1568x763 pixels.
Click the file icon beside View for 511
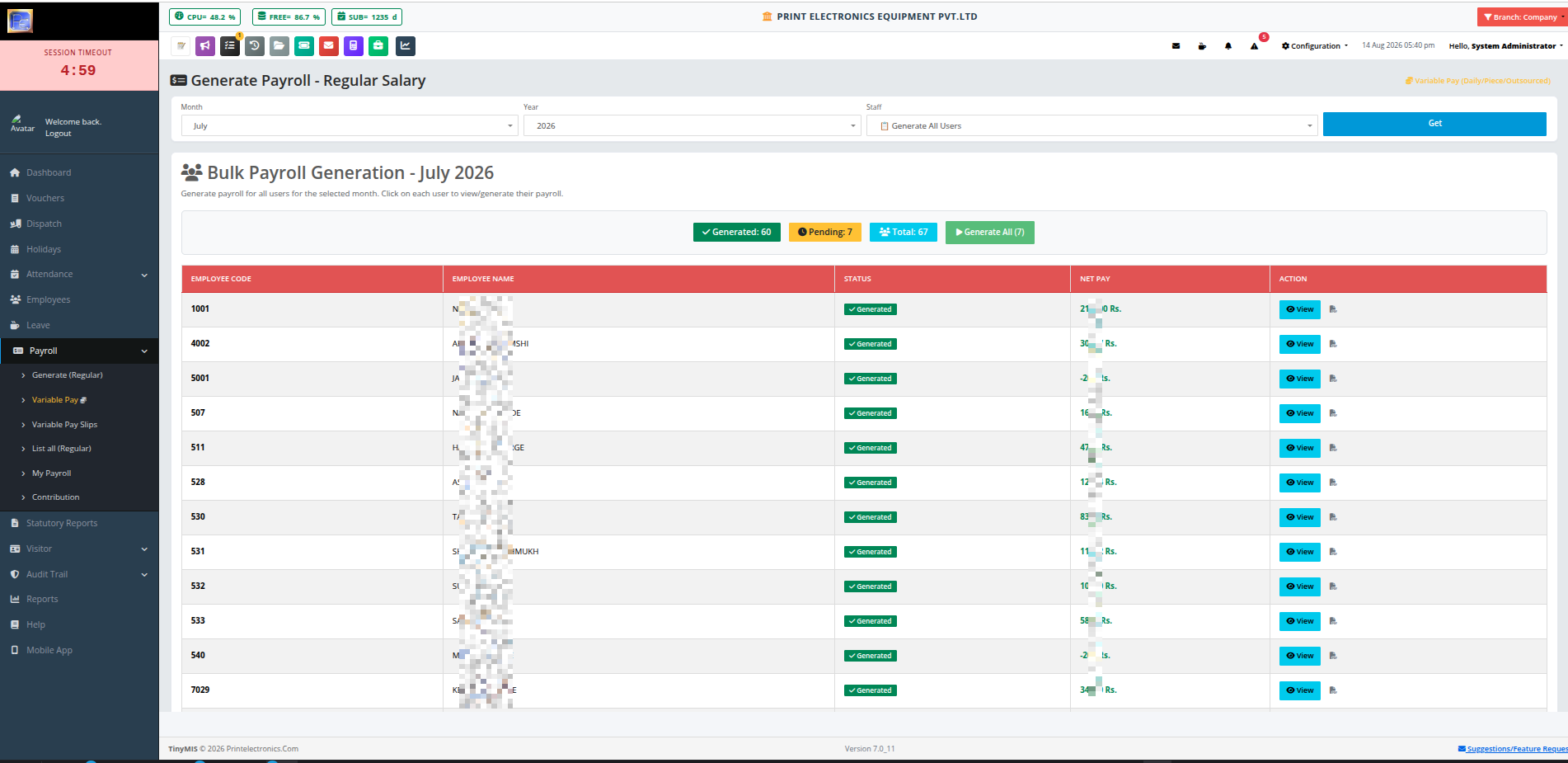click(1333, 448)
